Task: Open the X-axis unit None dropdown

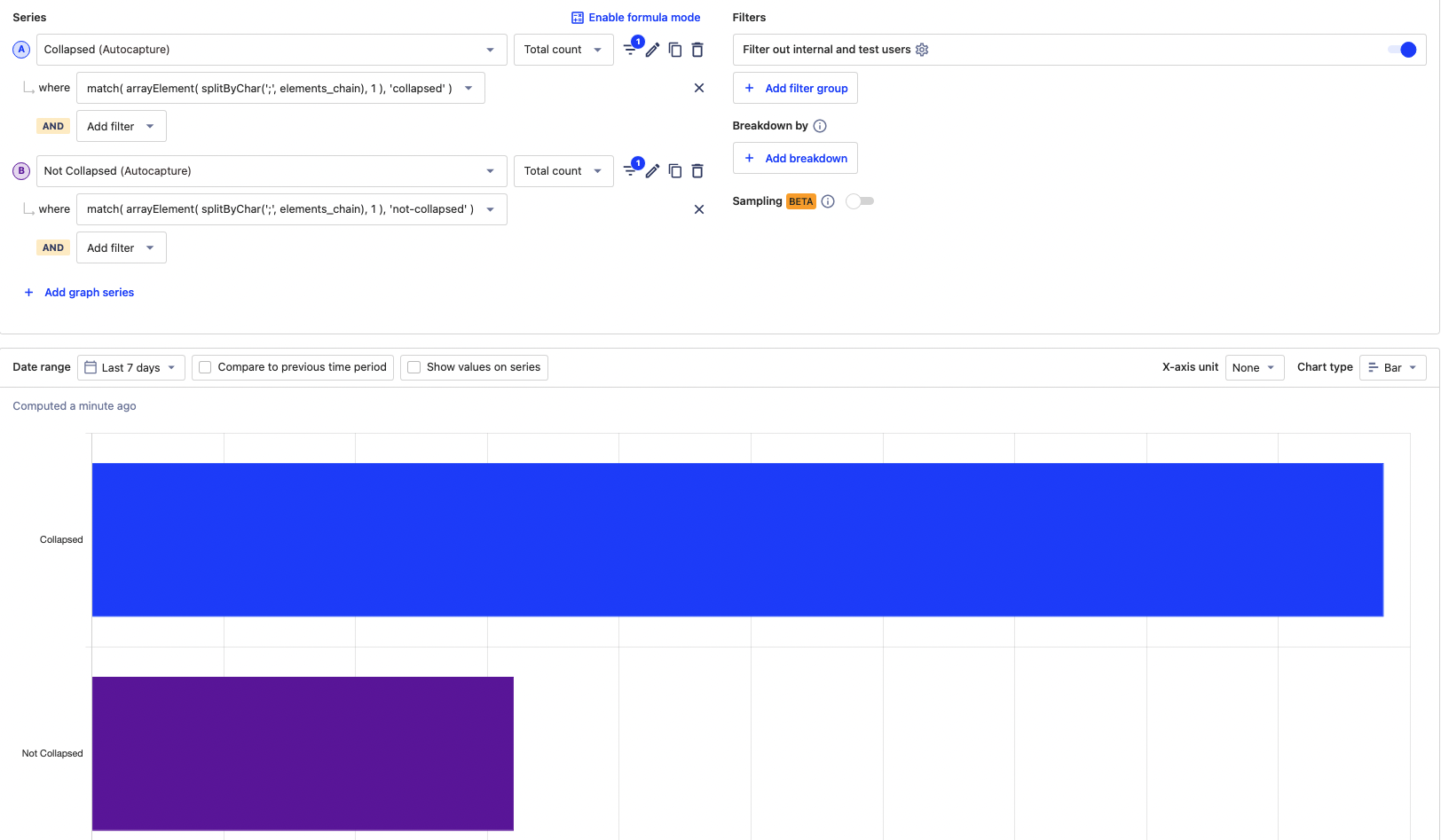Action: pos(1254,367)
